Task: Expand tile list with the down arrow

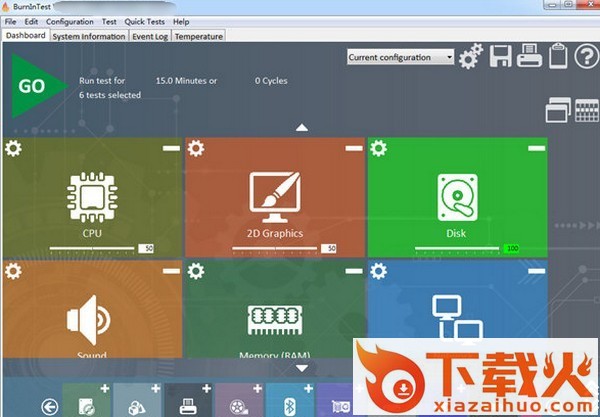Action: [x=302, y=368]
